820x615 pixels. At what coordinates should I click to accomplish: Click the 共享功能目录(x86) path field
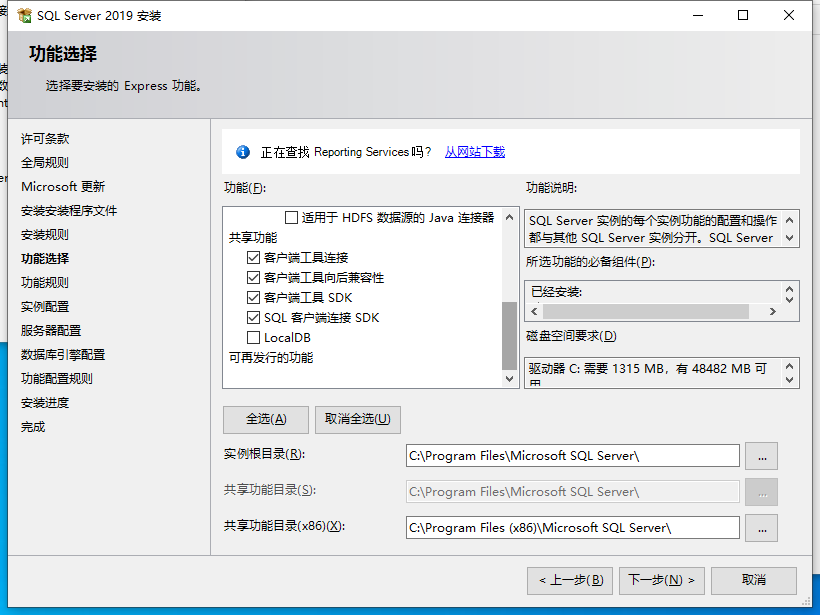(x=573, y=528)
